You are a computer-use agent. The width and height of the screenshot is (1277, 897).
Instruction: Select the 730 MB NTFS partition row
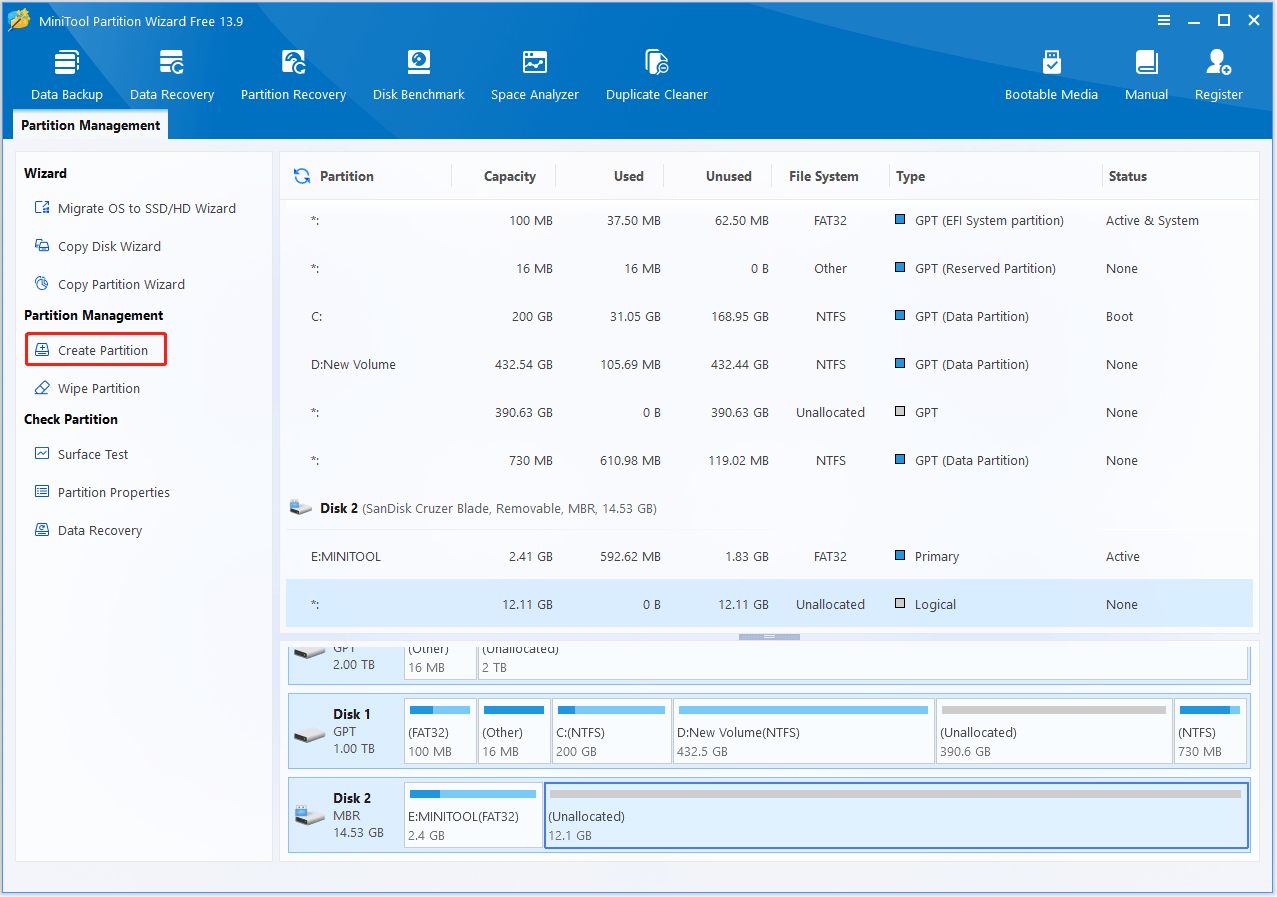[x=769, y=460]
